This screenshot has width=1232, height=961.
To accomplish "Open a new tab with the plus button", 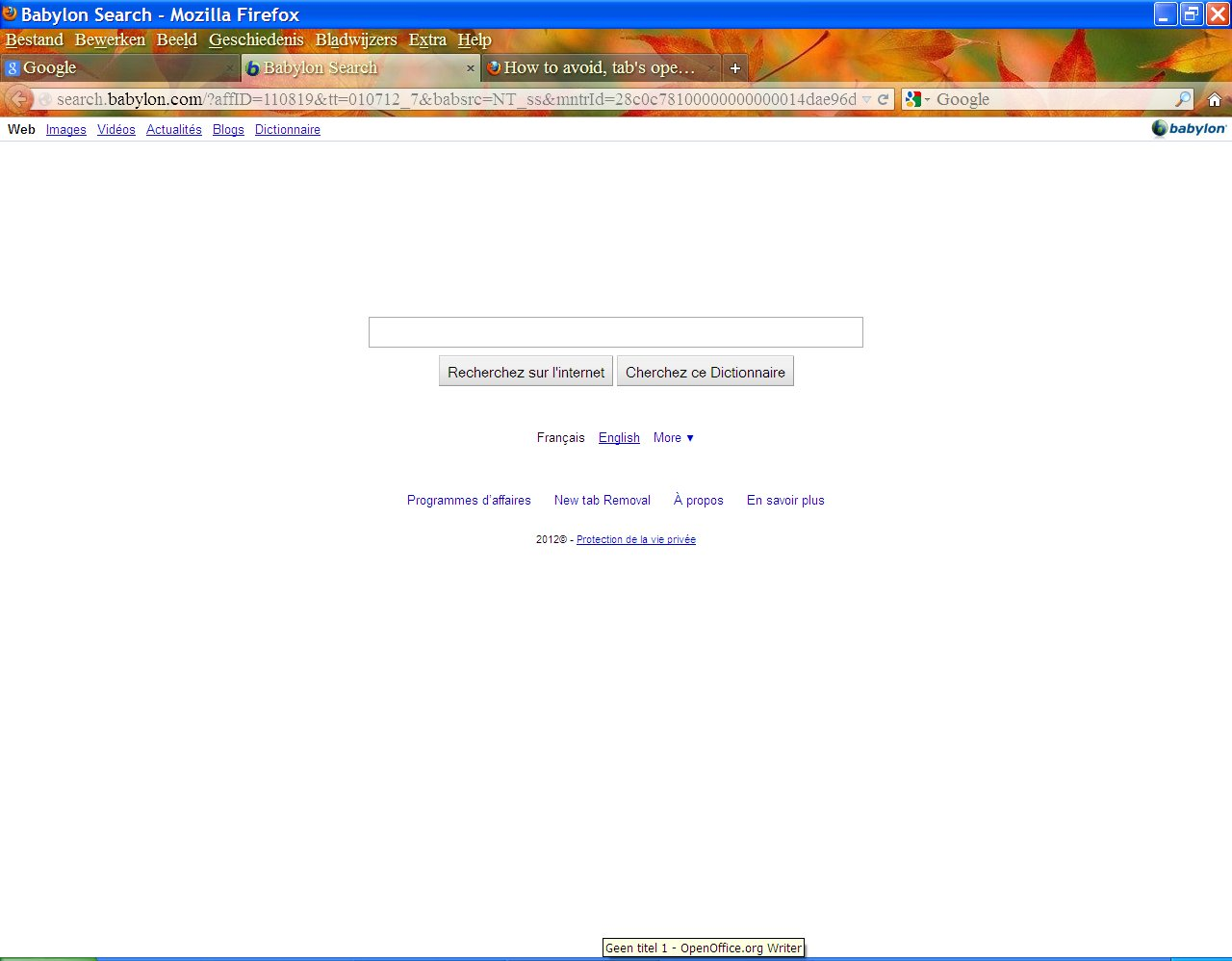I will [735, 68].
